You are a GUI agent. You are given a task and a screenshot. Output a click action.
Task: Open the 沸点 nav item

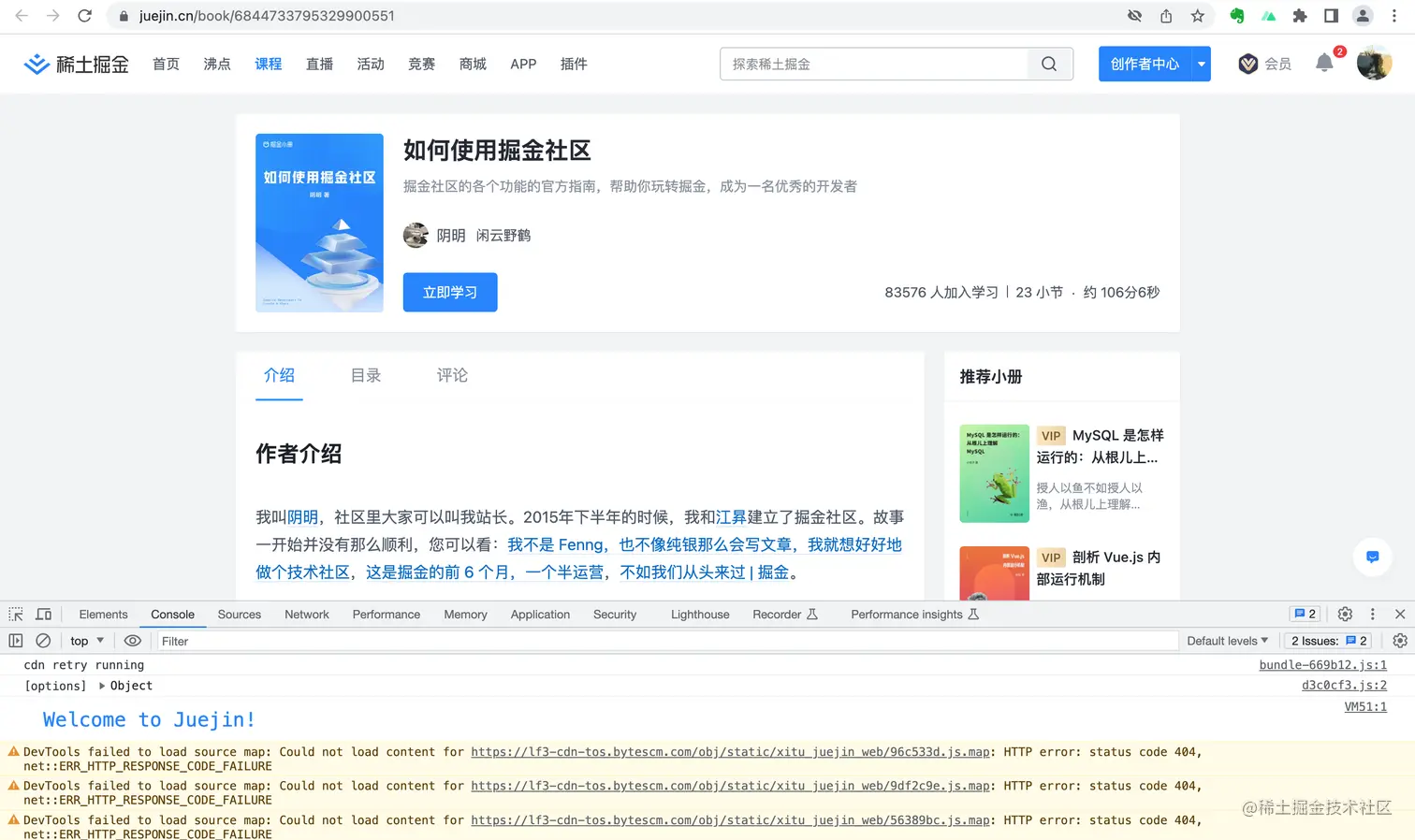[217, 64]
